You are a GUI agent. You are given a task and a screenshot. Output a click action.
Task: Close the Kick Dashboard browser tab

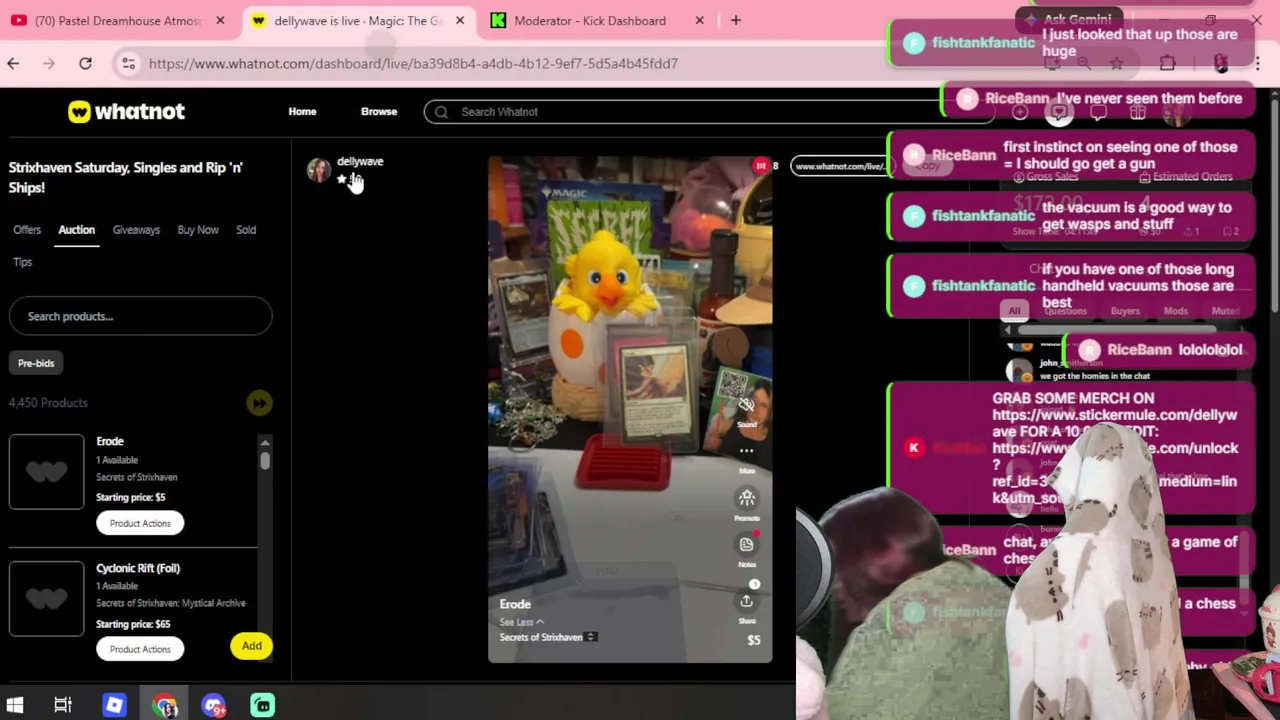pos(700,20)
